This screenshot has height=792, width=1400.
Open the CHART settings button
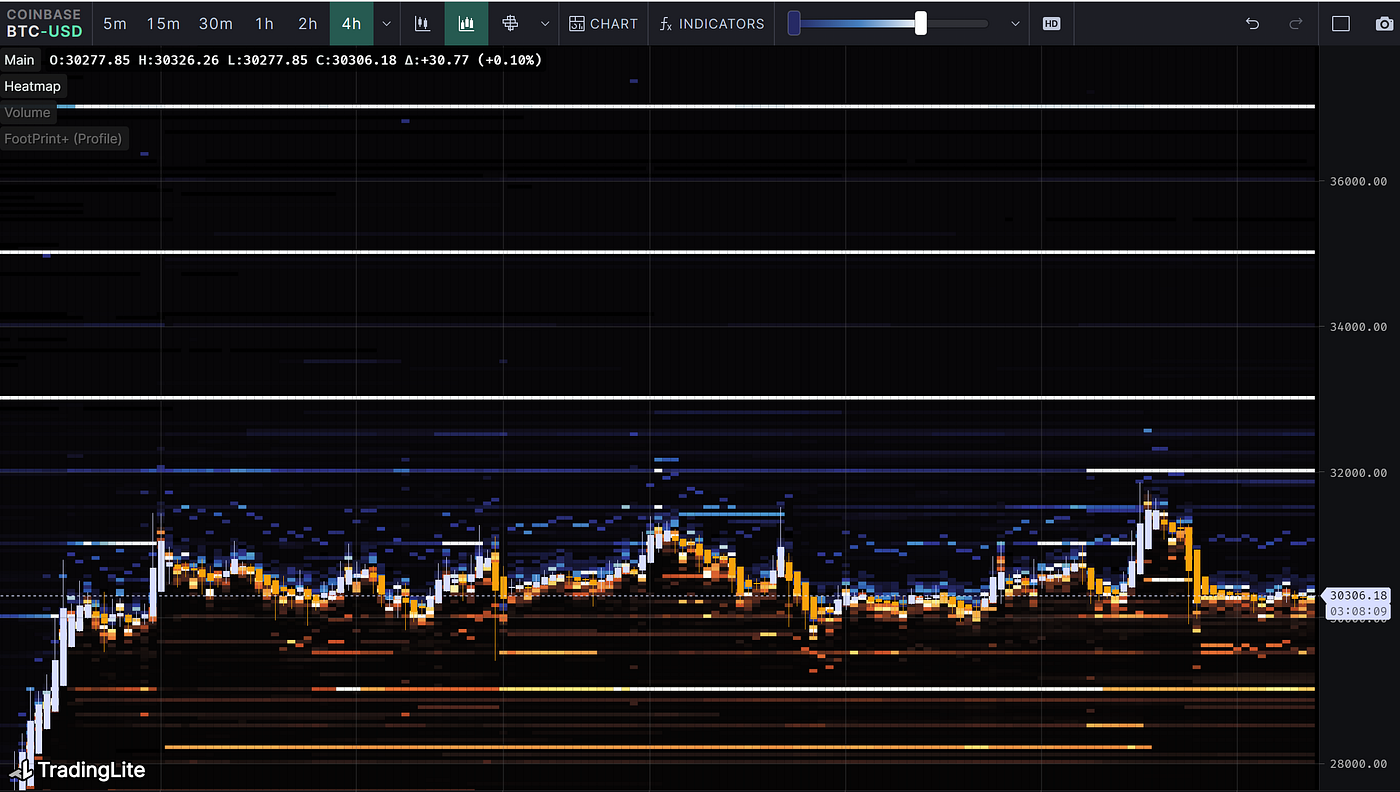[x=603, y=23]
